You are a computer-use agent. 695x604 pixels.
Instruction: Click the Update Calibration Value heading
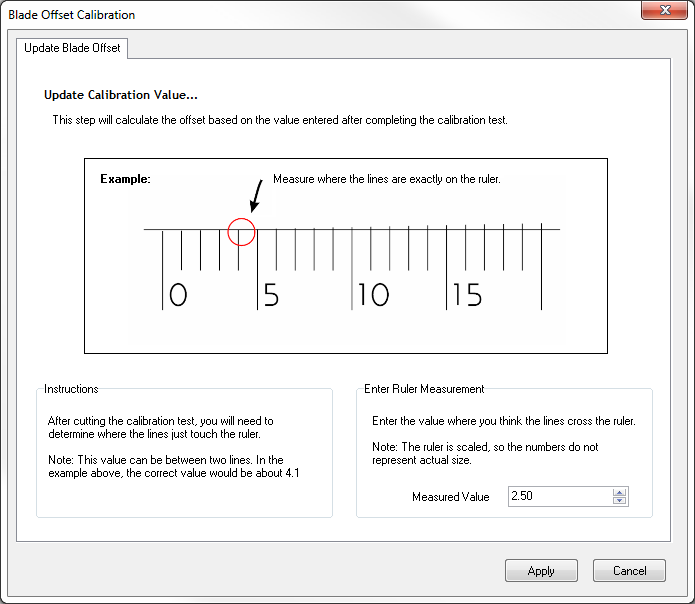(x=121, y=95)
